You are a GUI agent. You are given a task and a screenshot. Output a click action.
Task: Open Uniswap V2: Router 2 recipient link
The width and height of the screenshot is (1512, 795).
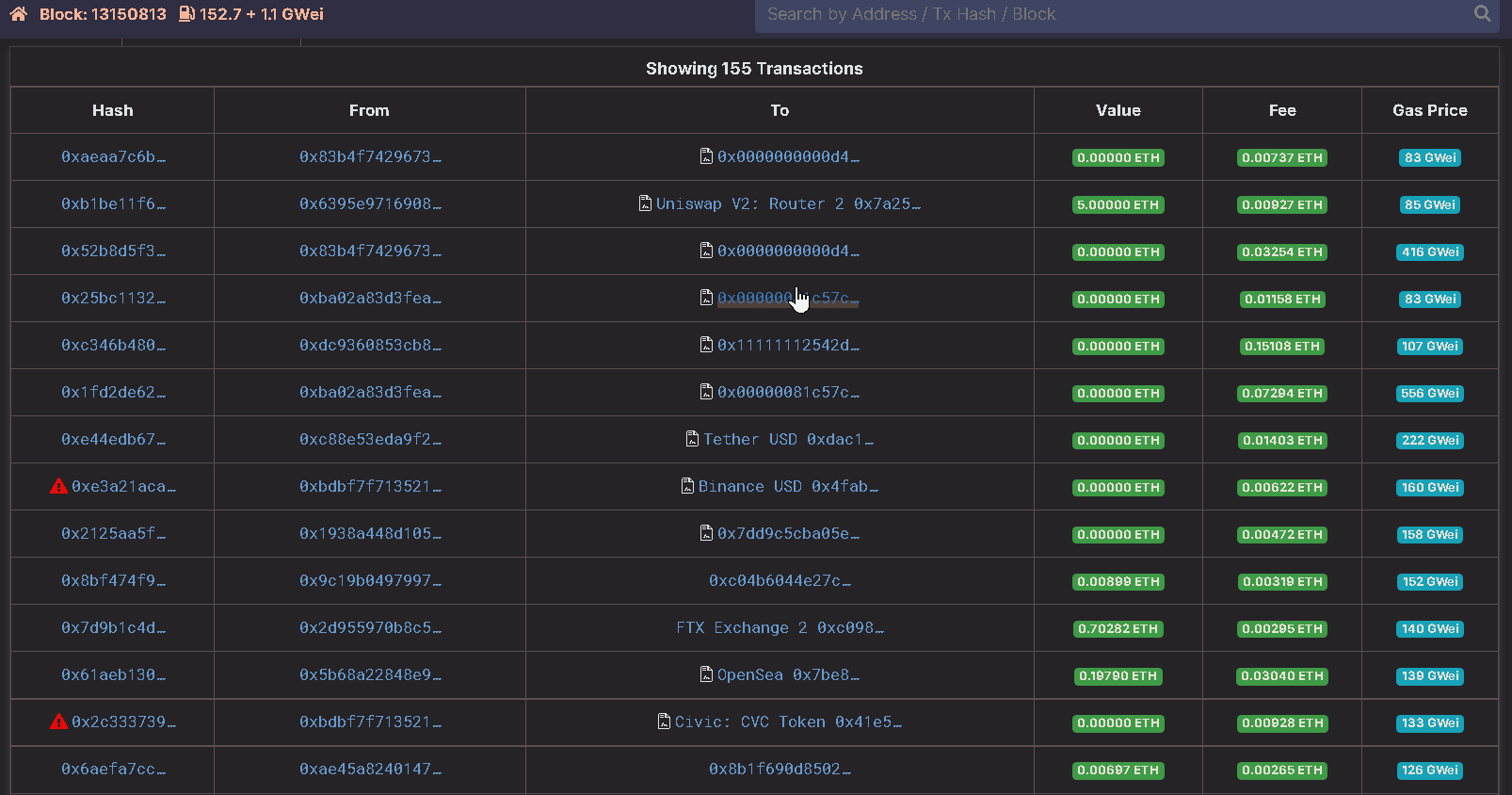click(788, 204)
